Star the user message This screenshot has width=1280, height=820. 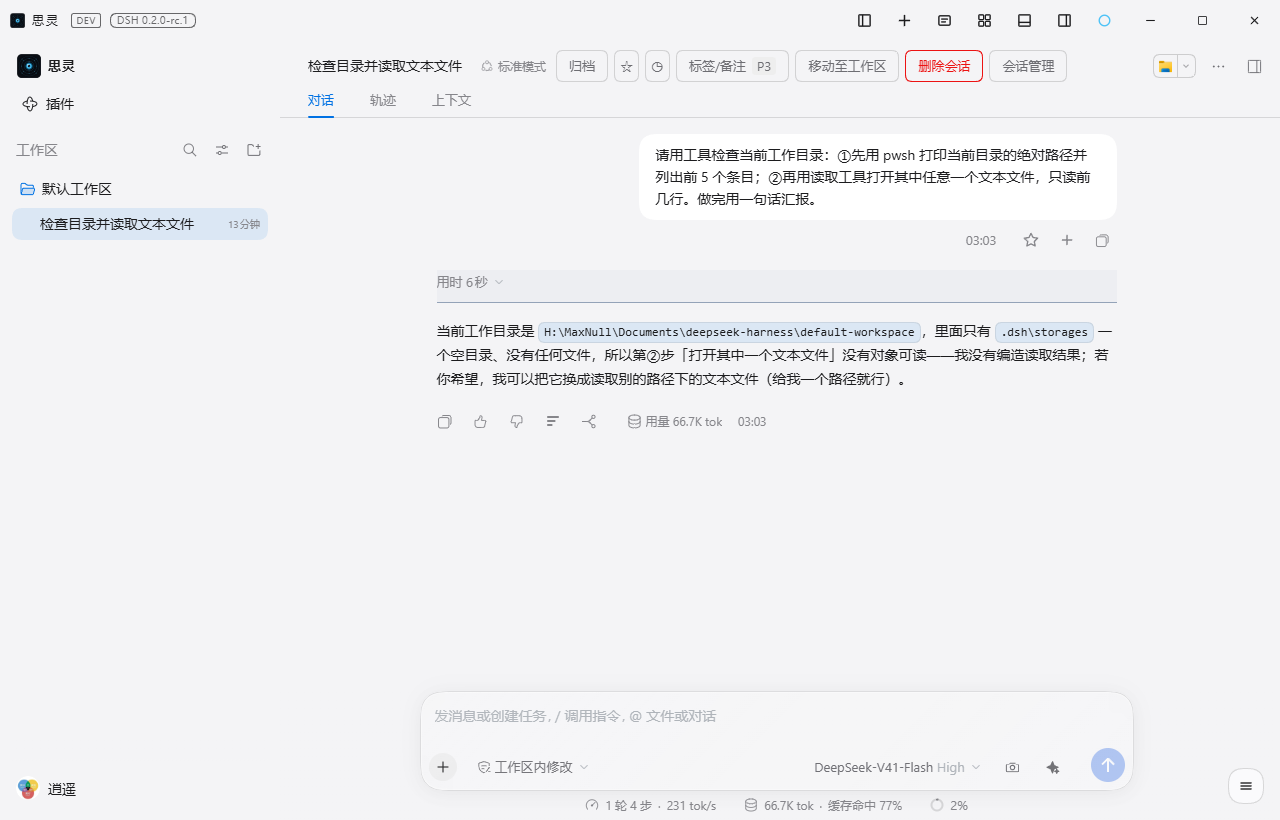(1031, 240)
